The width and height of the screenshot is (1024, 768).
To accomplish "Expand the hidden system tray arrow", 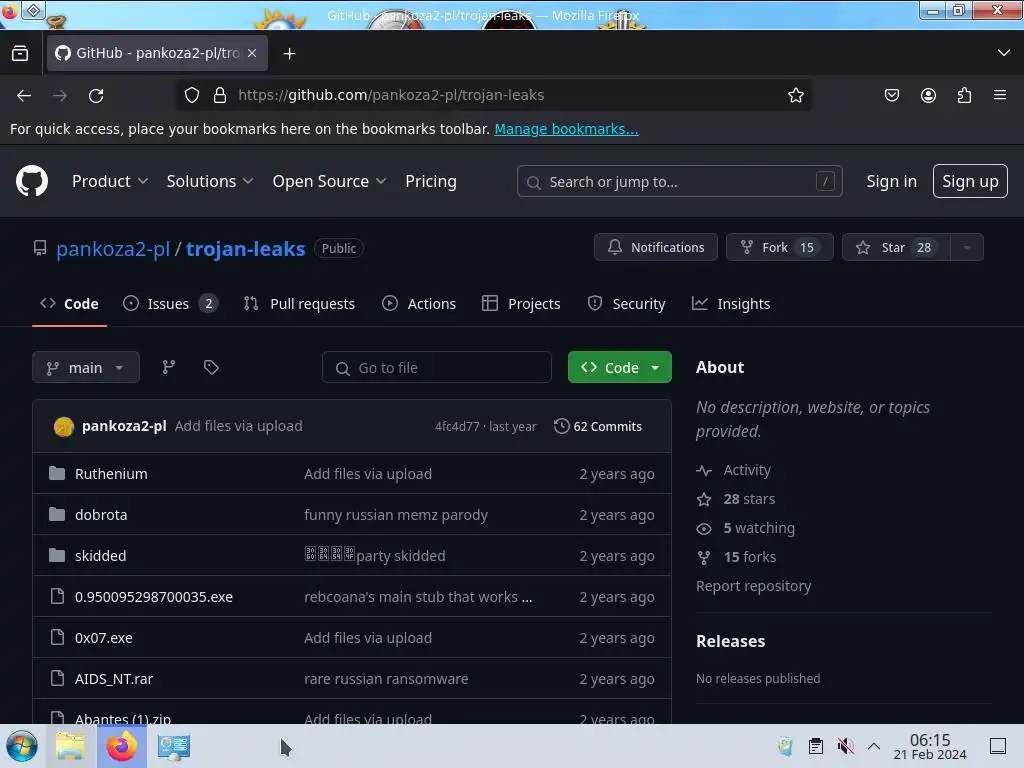I will click(874, 746).
